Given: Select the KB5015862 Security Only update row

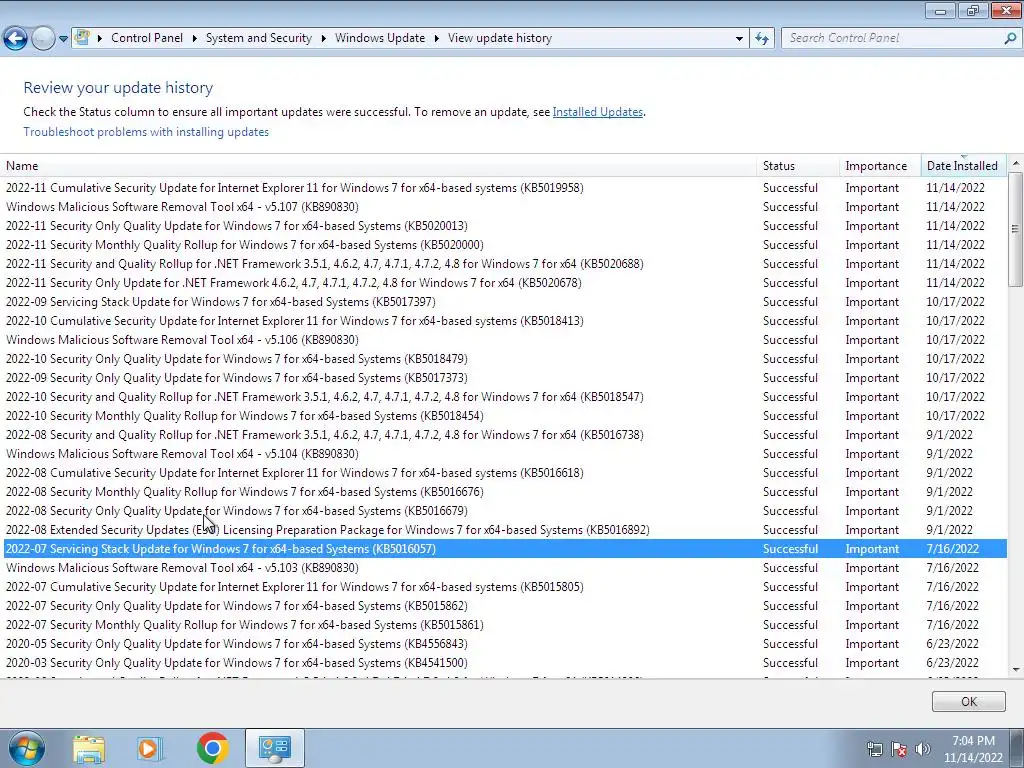Looking at the screenshot, I should (x=504, y=605).
